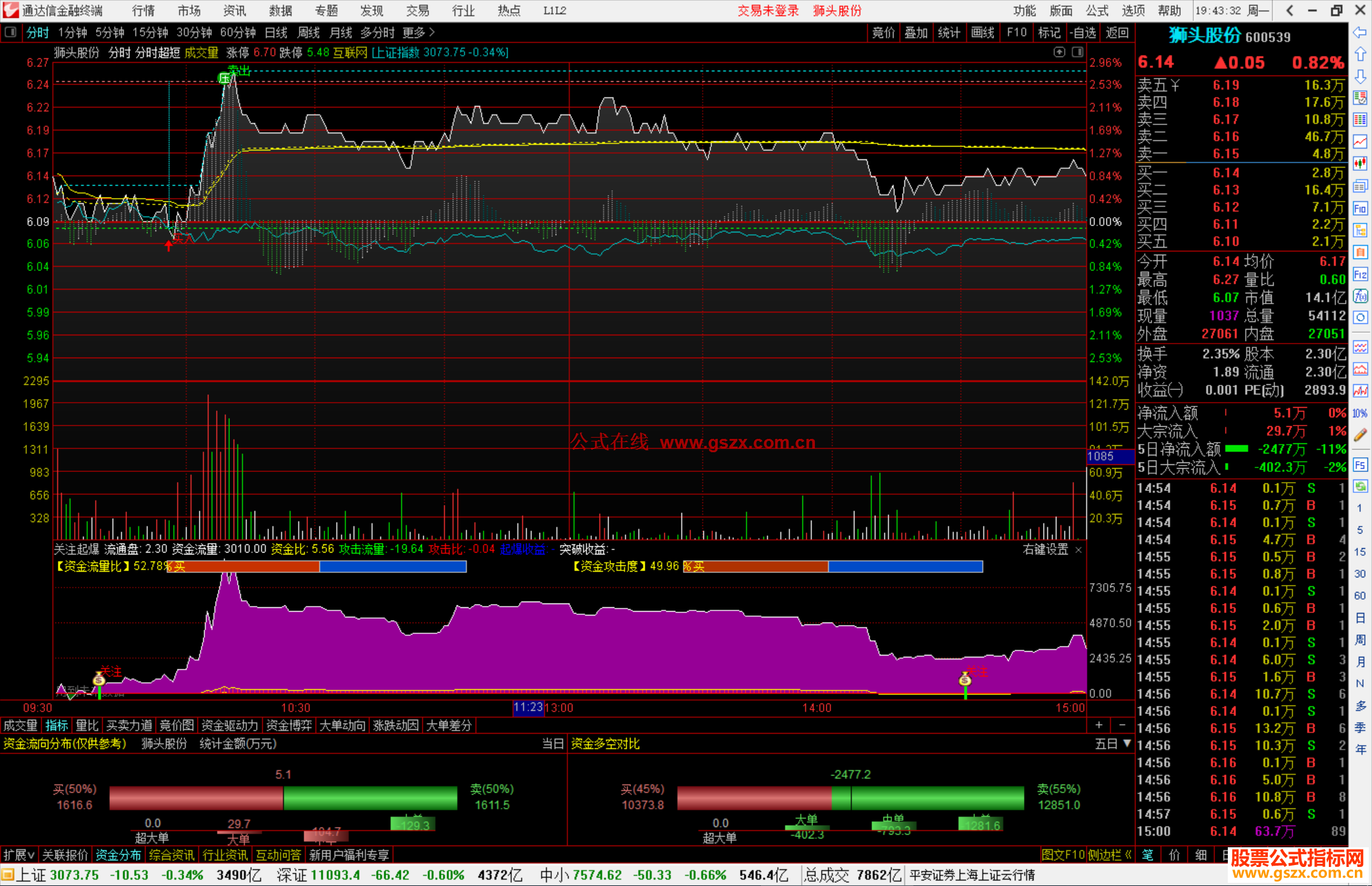Click the 画线 drawing button
The width and height of the screenshot is (1372, 886).
click(983, 32)
